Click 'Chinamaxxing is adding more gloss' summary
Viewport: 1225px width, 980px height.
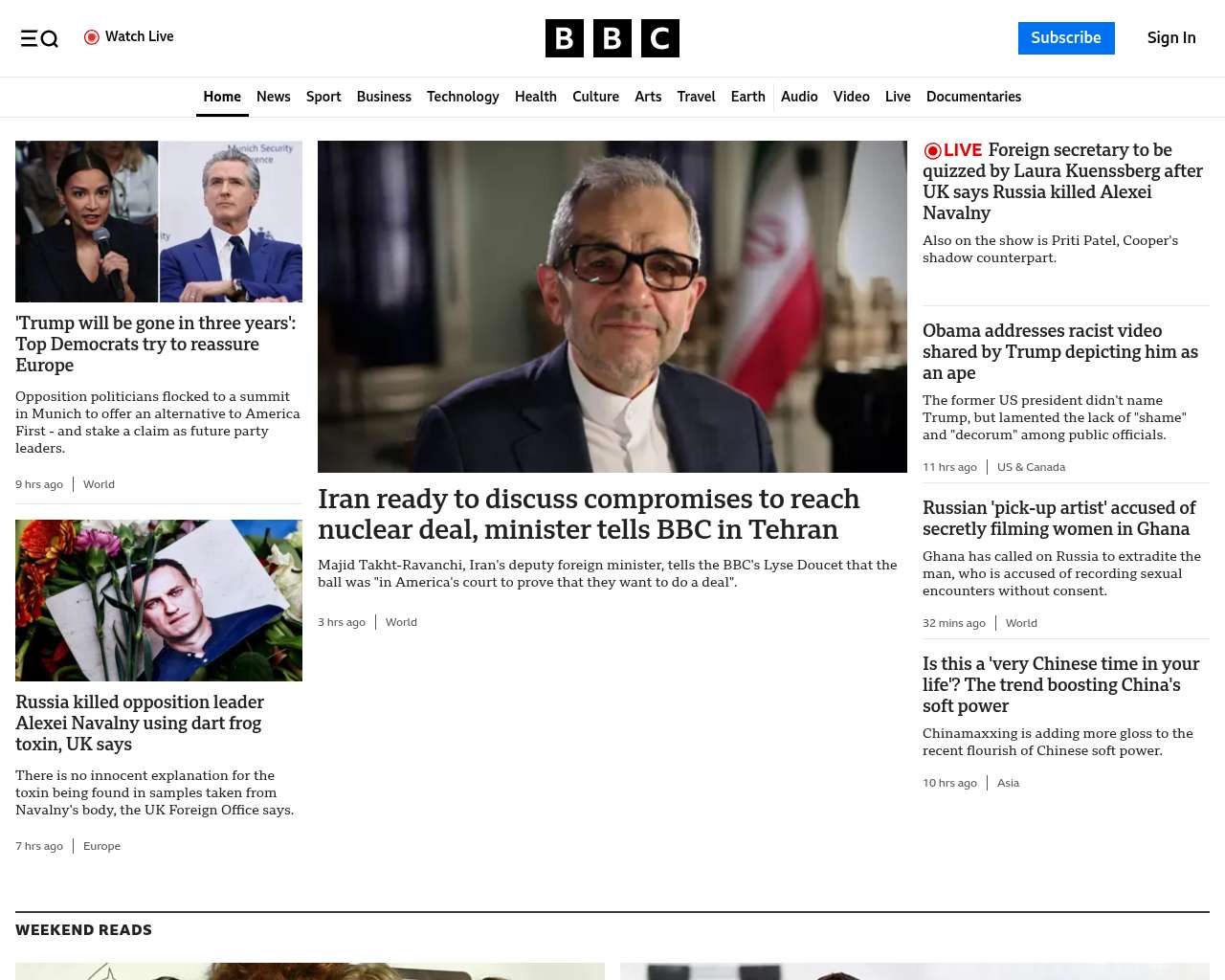[1058, 742]
